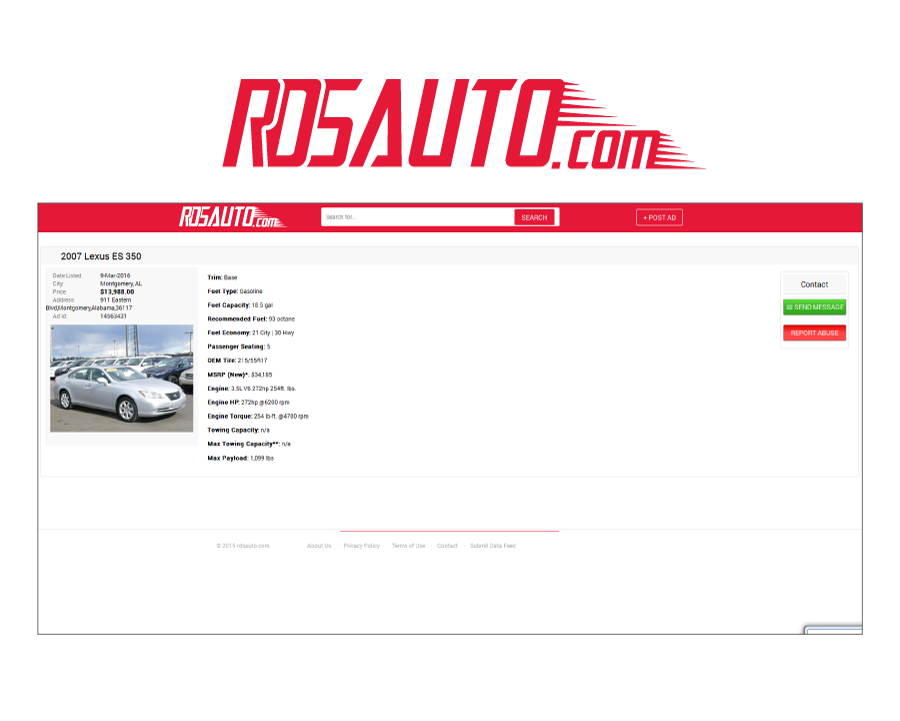Click the green SEND MESSAGE button
Image resolution: width=900 pixels, height=721 pixels.
tap(814, 307)
